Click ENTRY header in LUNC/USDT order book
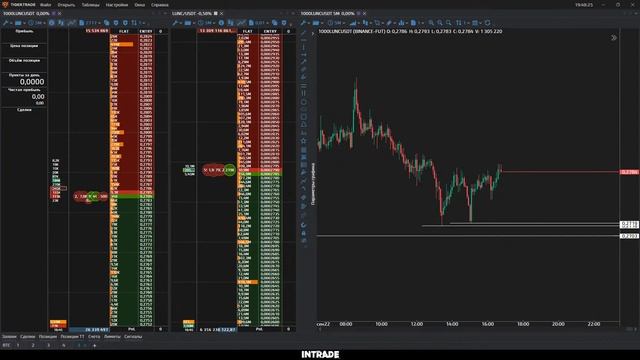640x360 pixels. [x=270, y=31]
